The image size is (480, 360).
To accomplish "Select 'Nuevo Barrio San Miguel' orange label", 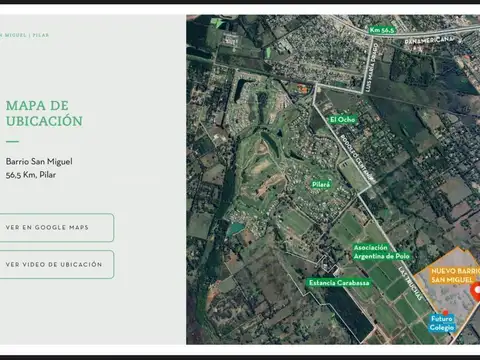I will pos(455,275).
